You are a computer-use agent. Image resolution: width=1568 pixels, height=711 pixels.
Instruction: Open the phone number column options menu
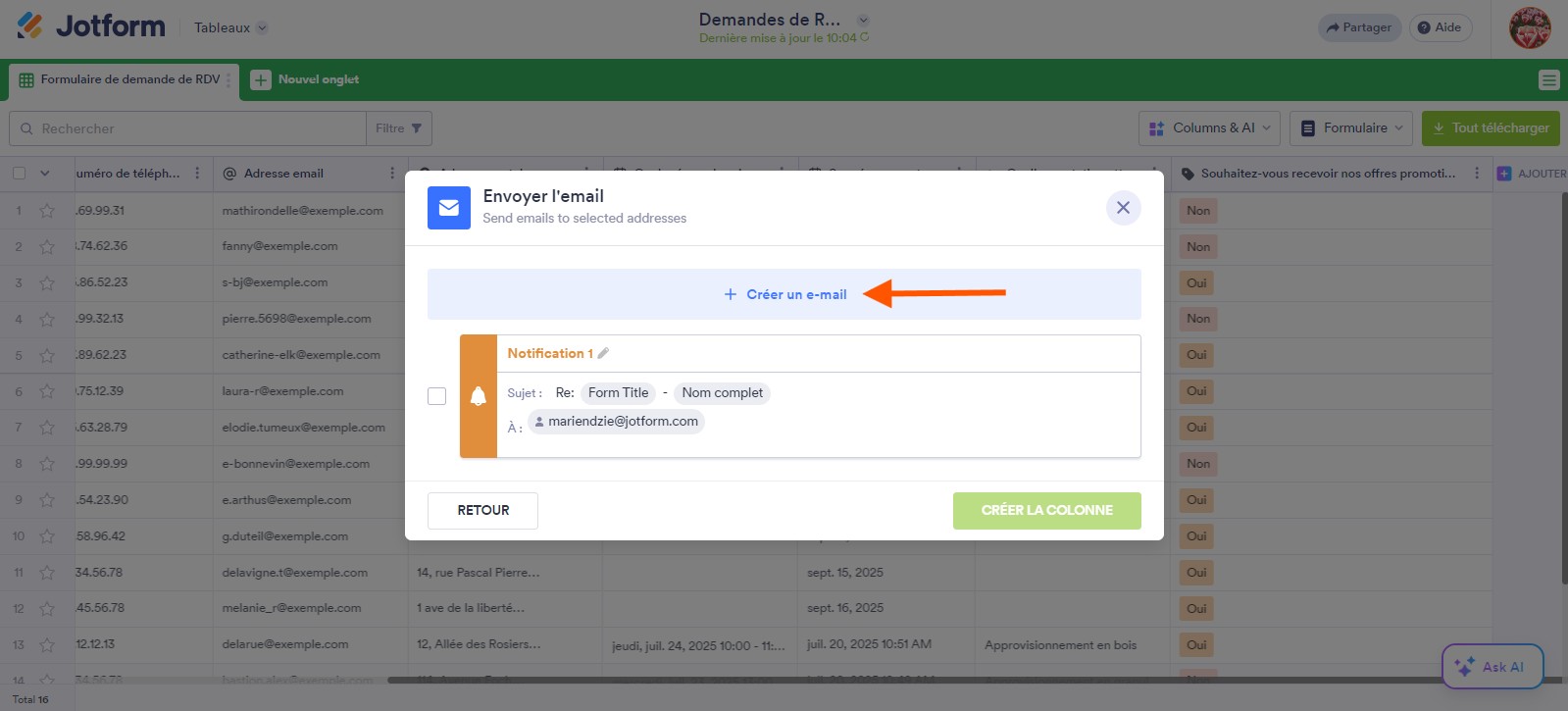tap(197, 174)
